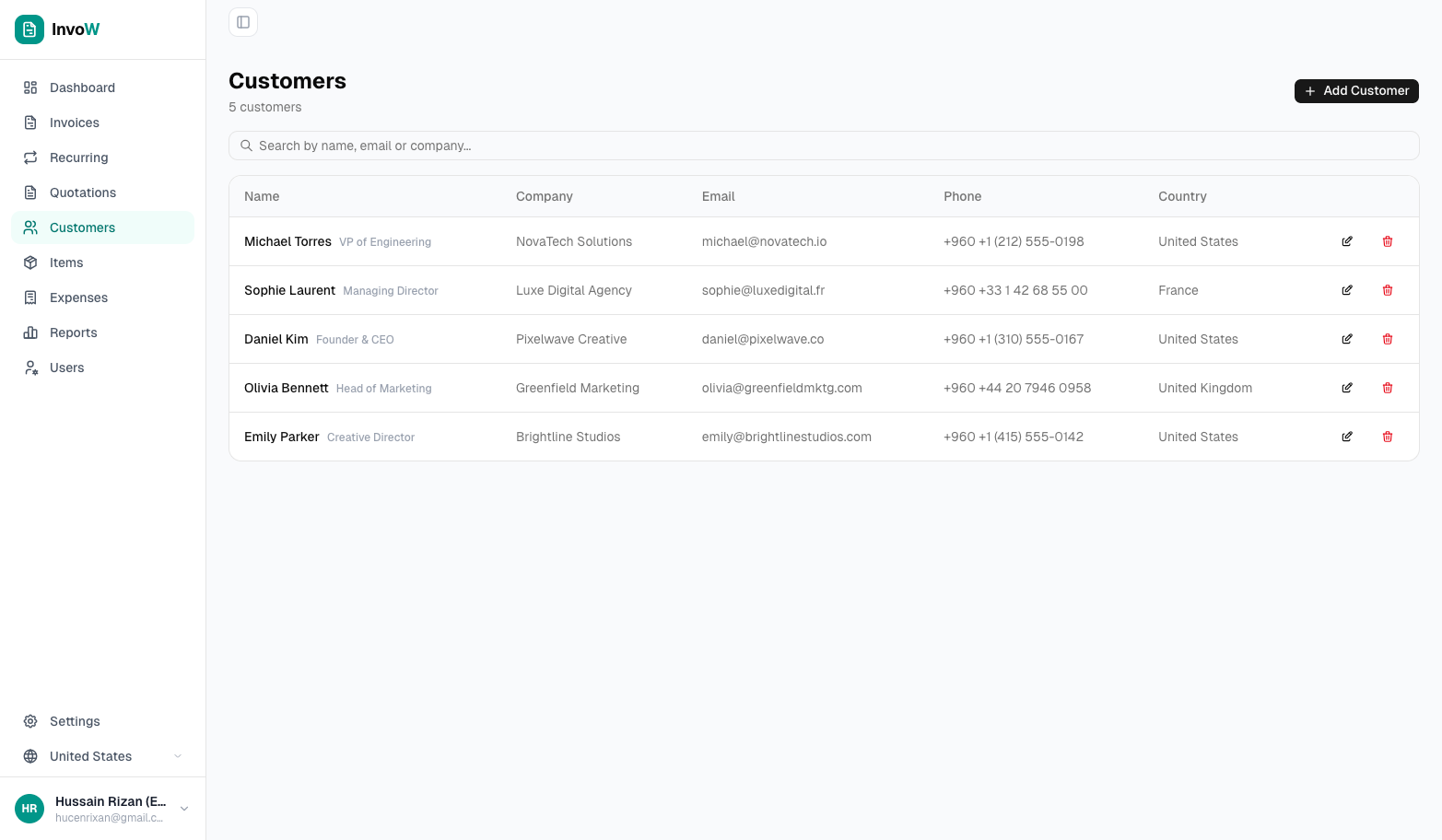Image resolution: width=1442 pixels, height=840 pixels.
Task: Open Invoices via its sidebar icon
Action: coord(30,122)
